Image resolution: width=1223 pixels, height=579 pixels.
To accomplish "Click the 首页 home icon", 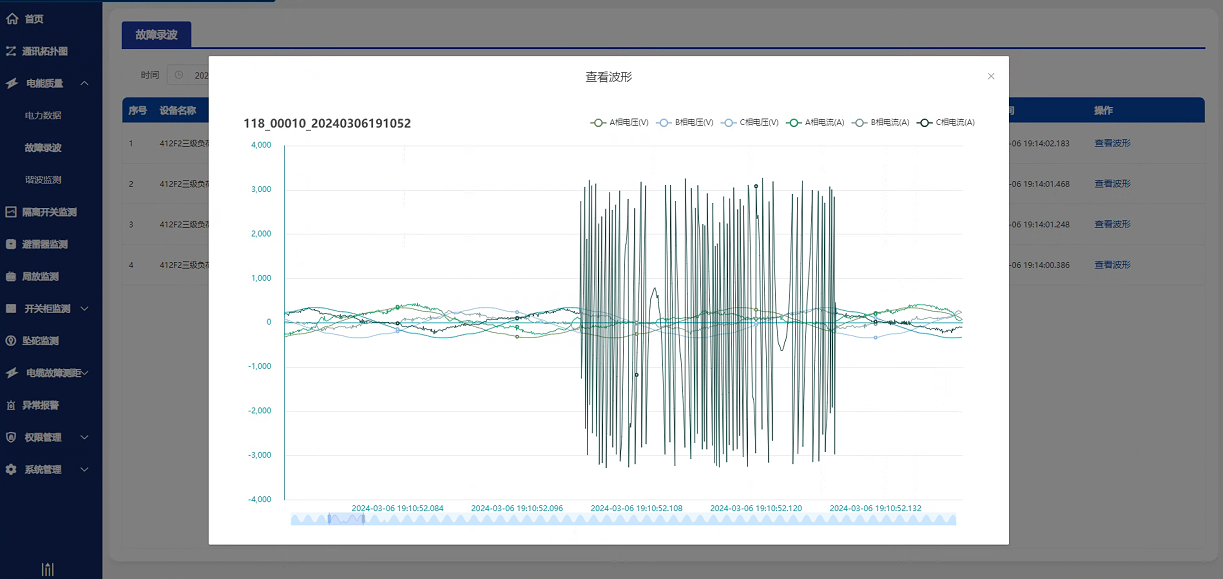I will click(12, 19).
